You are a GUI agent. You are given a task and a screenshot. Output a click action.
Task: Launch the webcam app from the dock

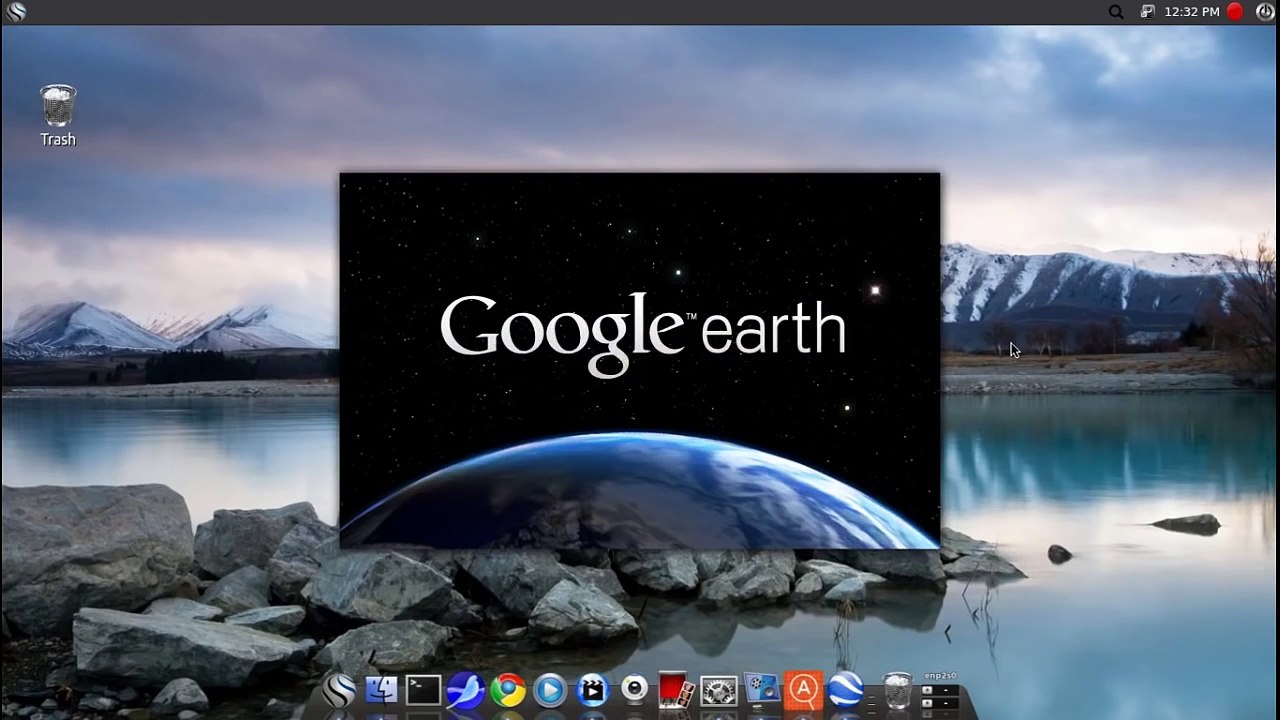pos(635,689)
